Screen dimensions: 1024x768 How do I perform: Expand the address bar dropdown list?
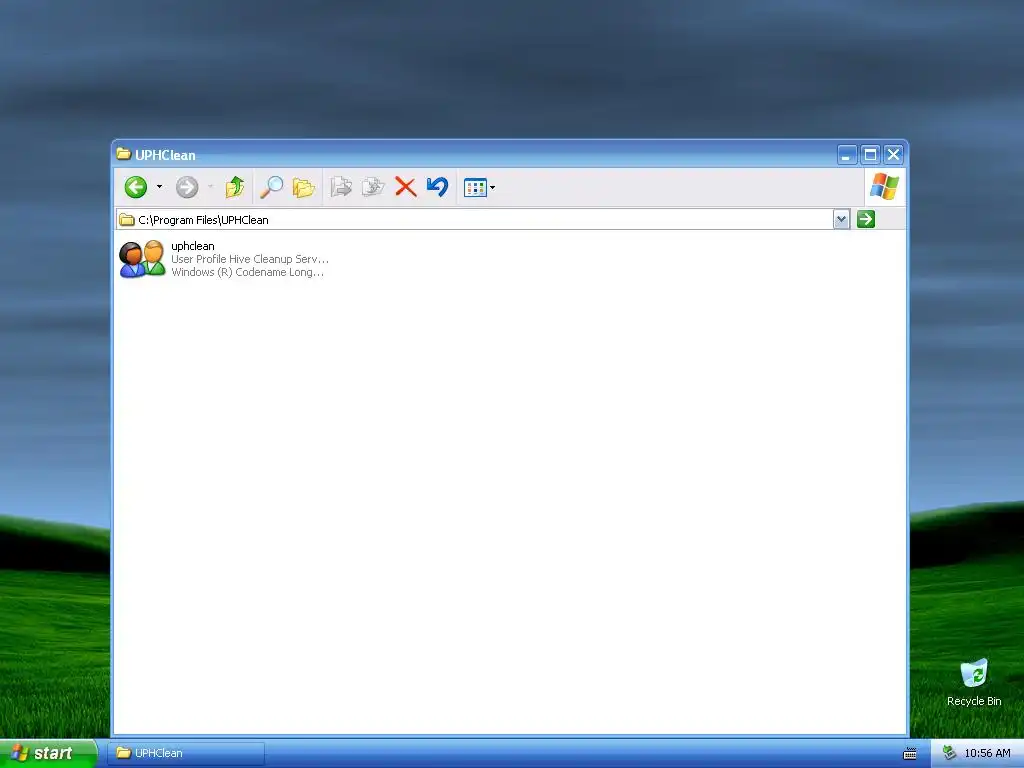coord(841,219)
